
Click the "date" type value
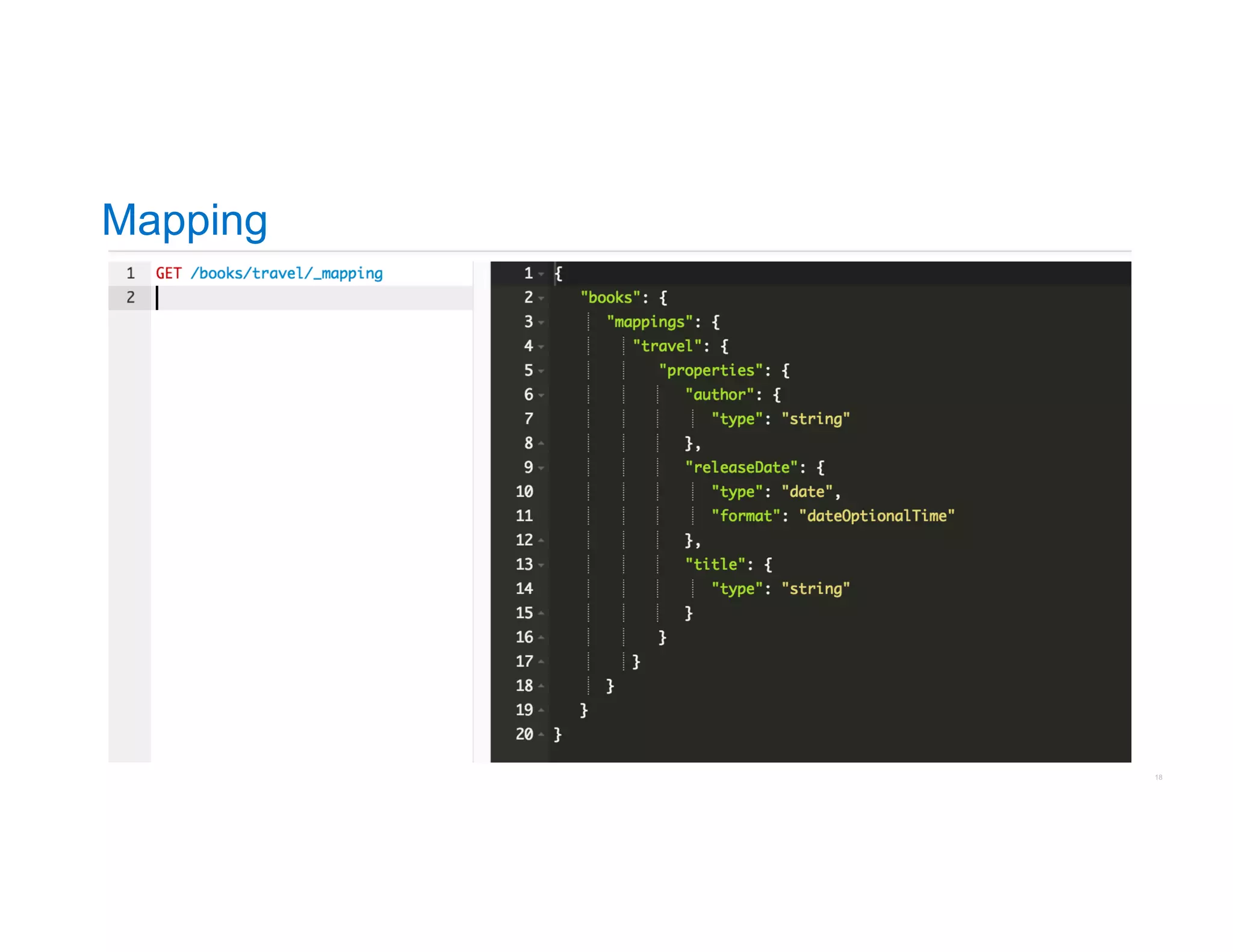point(807,492)
